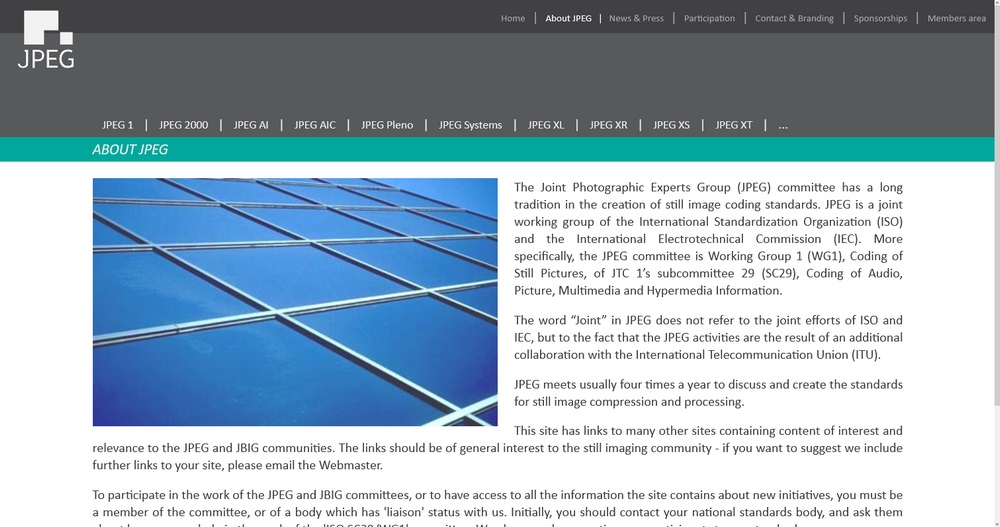Click the text 'International Telecommunication Union (ITU)'

tap(756, 355)
